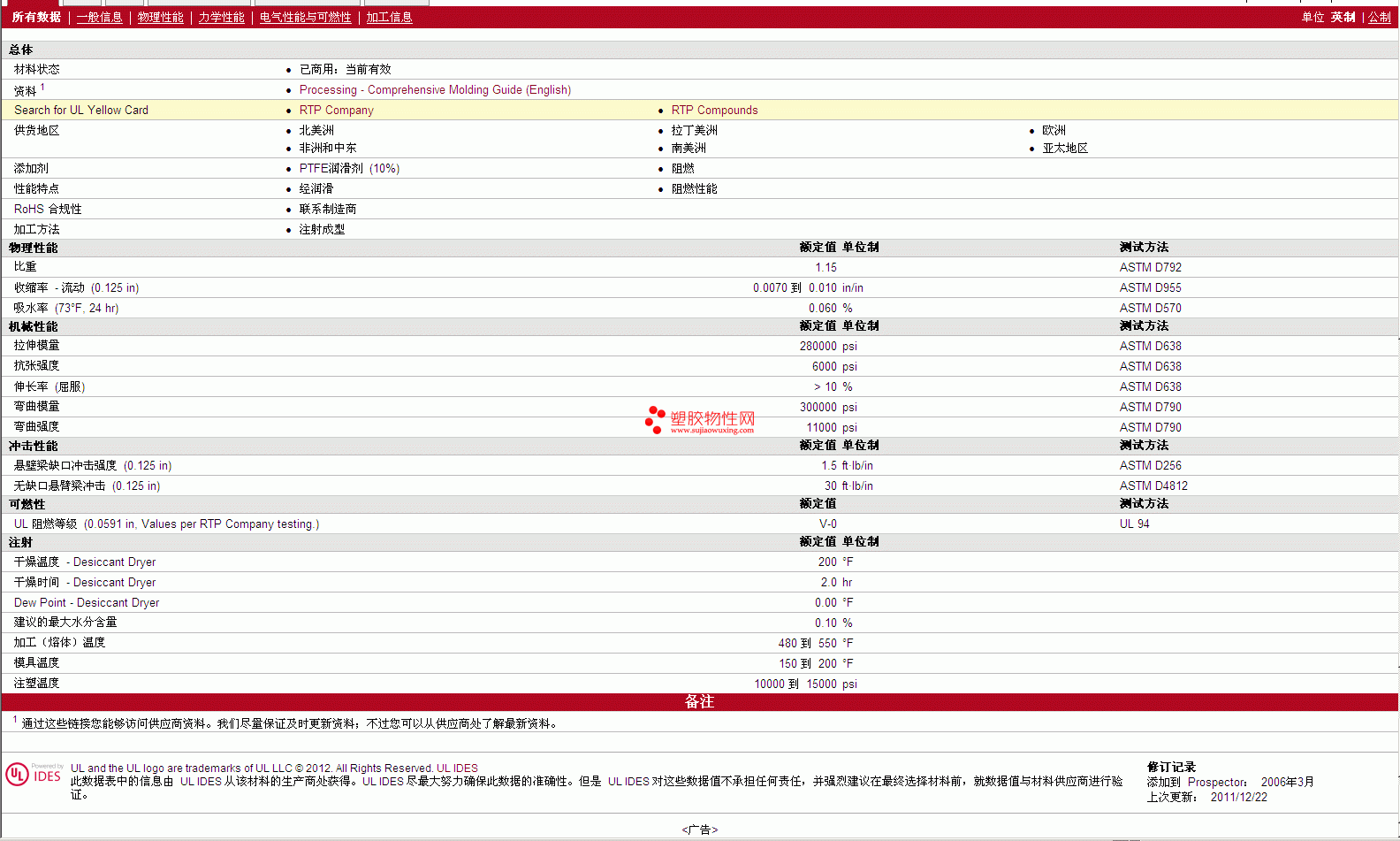Open Processing Comprehensive Molding Guide link
1400x841 pixels.
(435, 89)
